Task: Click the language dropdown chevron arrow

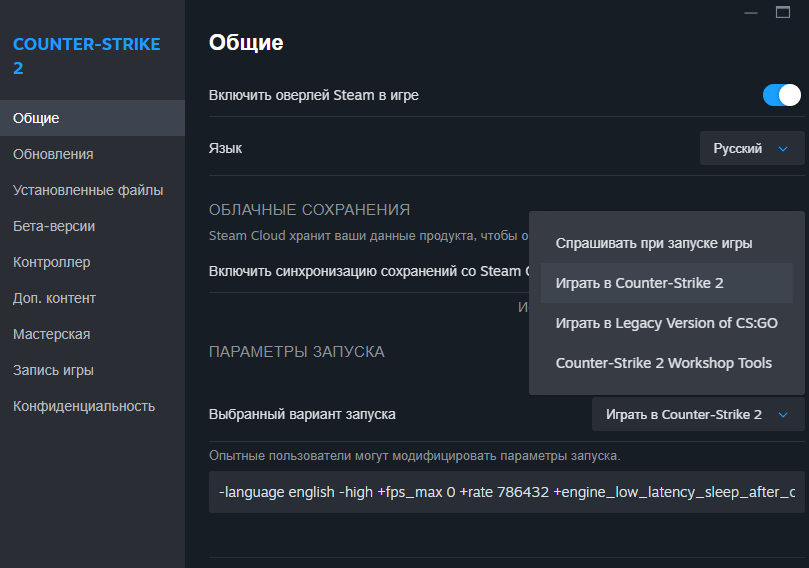Action: [783, 149]
